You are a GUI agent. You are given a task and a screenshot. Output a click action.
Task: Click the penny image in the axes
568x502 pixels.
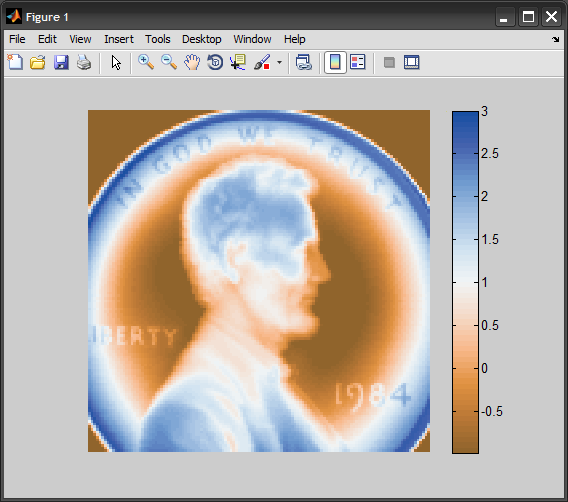point(259,281)
